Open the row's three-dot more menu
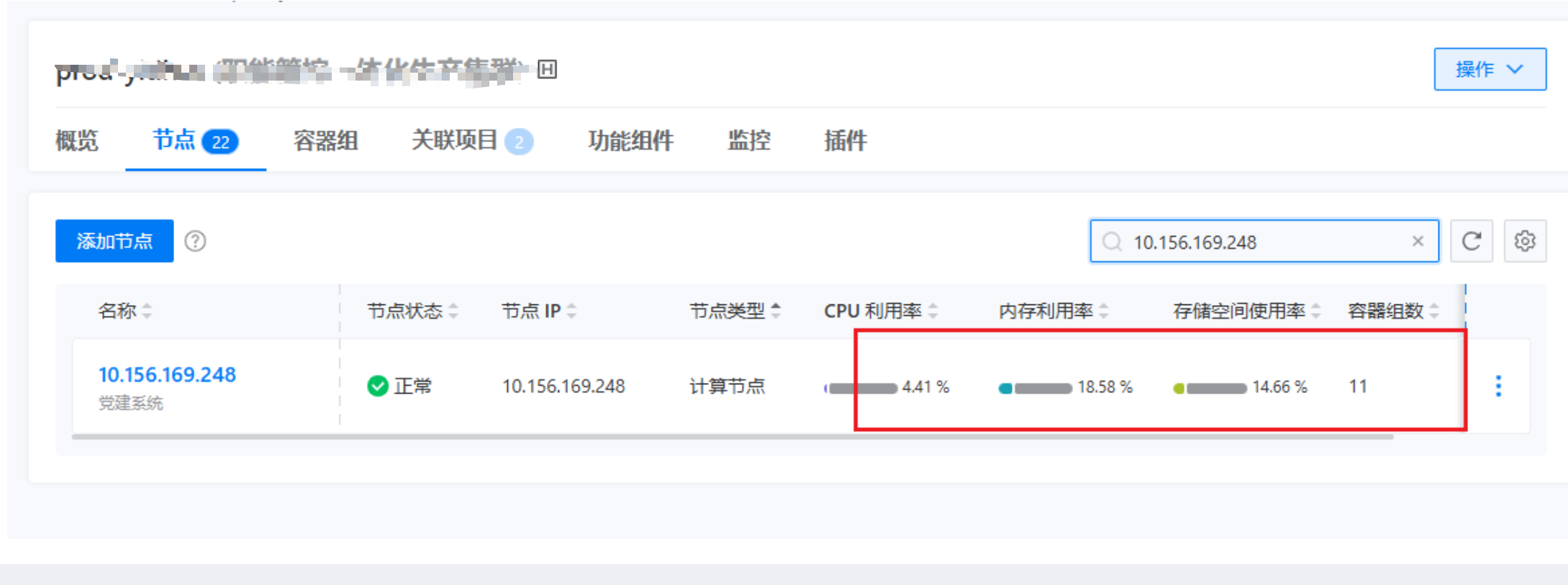Screen dimensions: 1568x585 (x=1498, y=386)
